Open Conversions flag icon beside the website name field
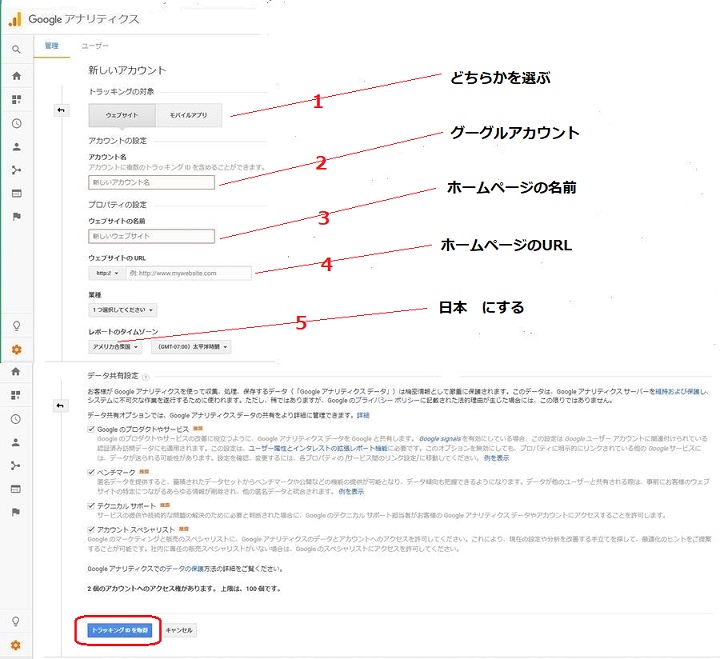The height and width of the screenshot is (659, 720). [x=17, y=216]
